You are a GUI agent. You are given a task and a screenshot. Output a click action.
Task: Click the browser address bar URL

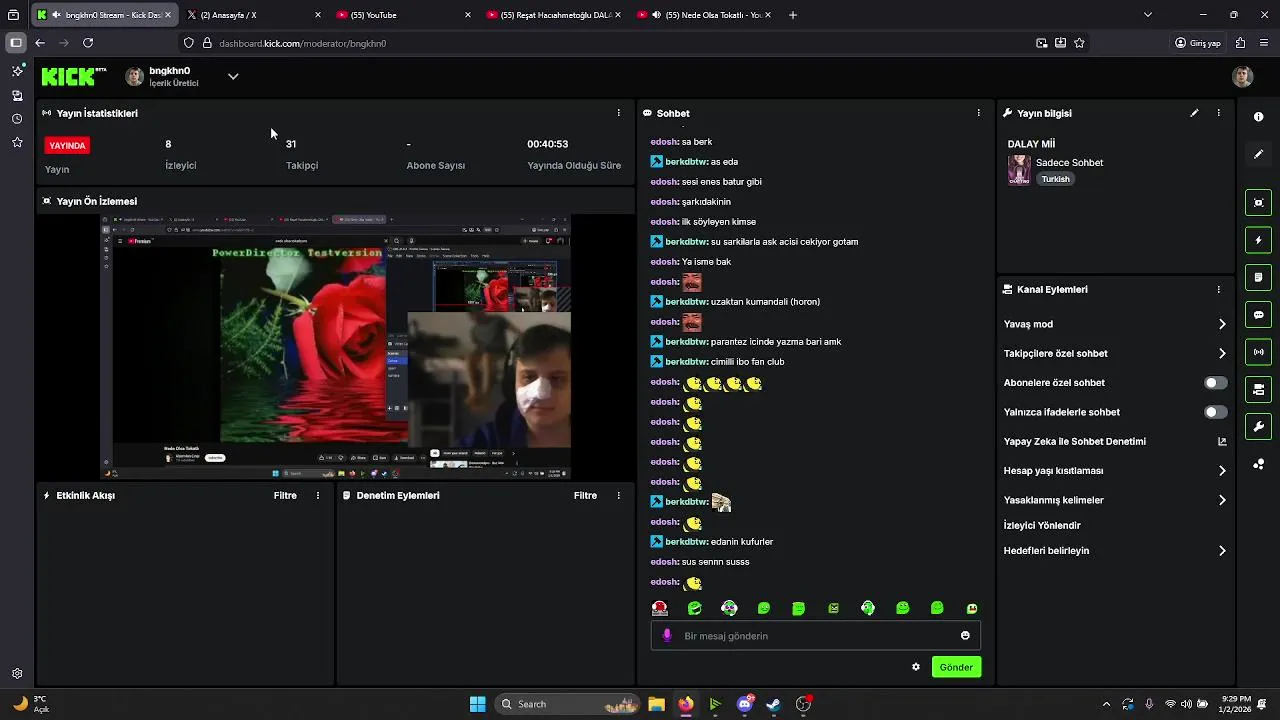point(303,43)
